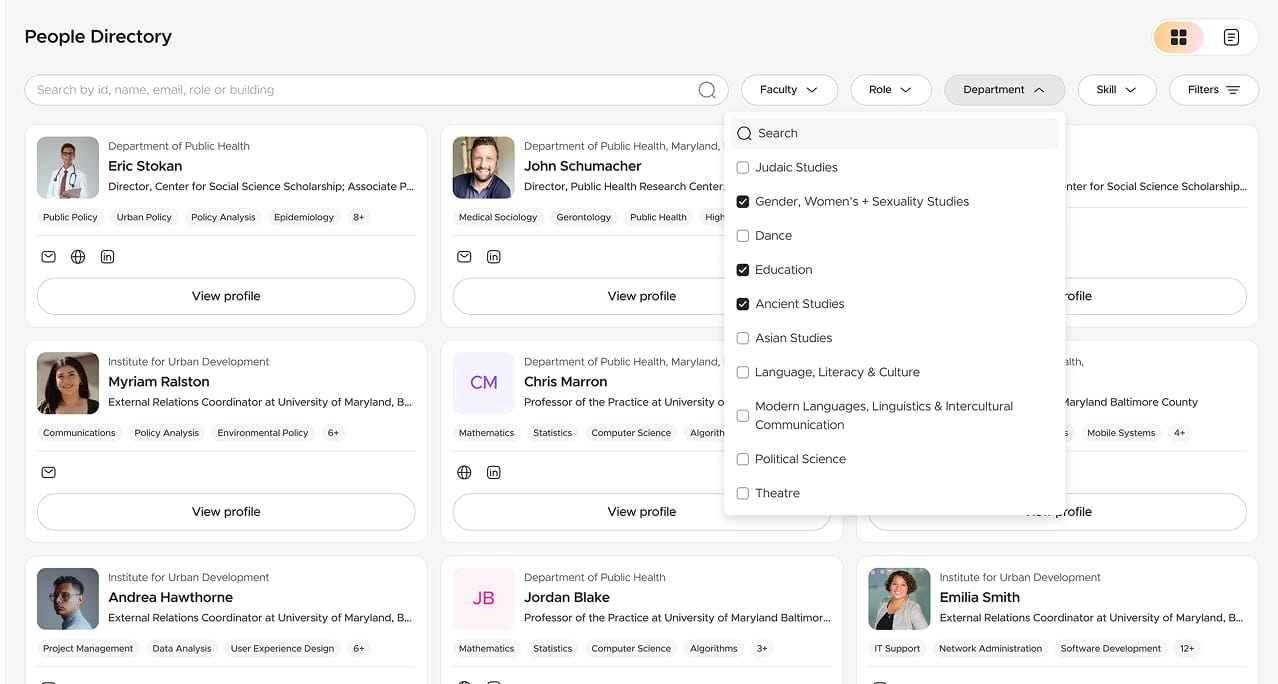Open Chris Marron's website globe icon
This screenshot has height=684, width=1278.
tap(464, 472)
